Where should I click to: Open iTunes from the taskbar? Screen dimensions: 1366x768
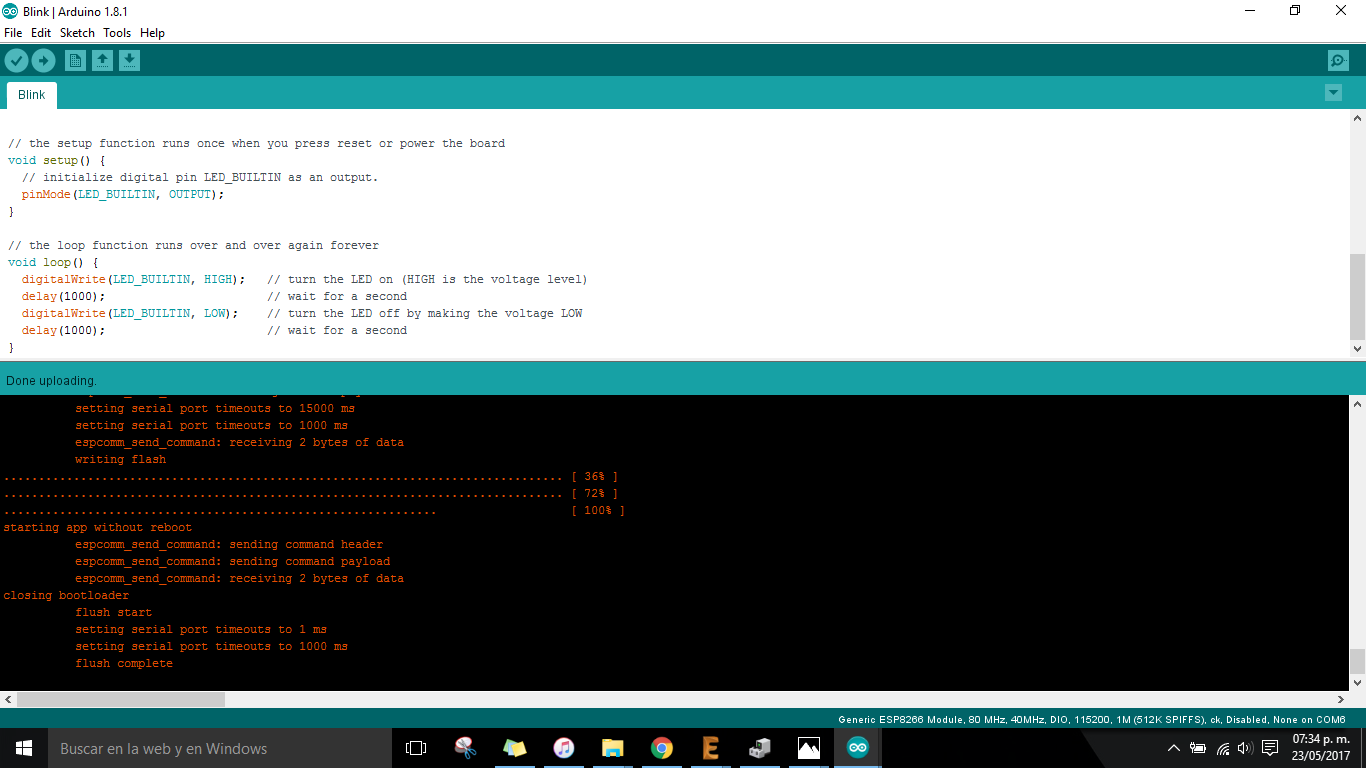[563, 748]
